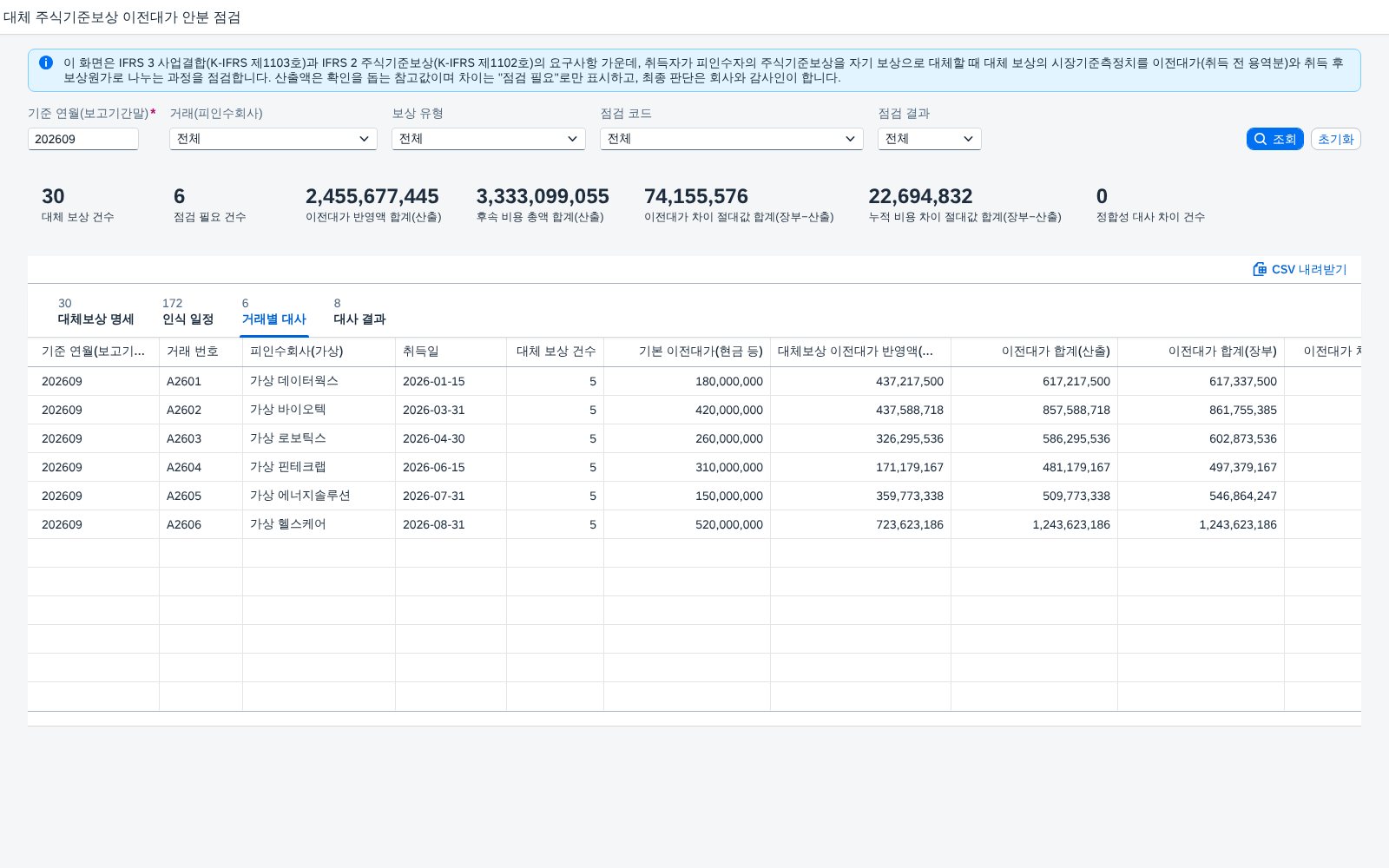Click the 대체 보상 건수 column header
This screenshot has height=868, width=1389.
click(555, 352)
